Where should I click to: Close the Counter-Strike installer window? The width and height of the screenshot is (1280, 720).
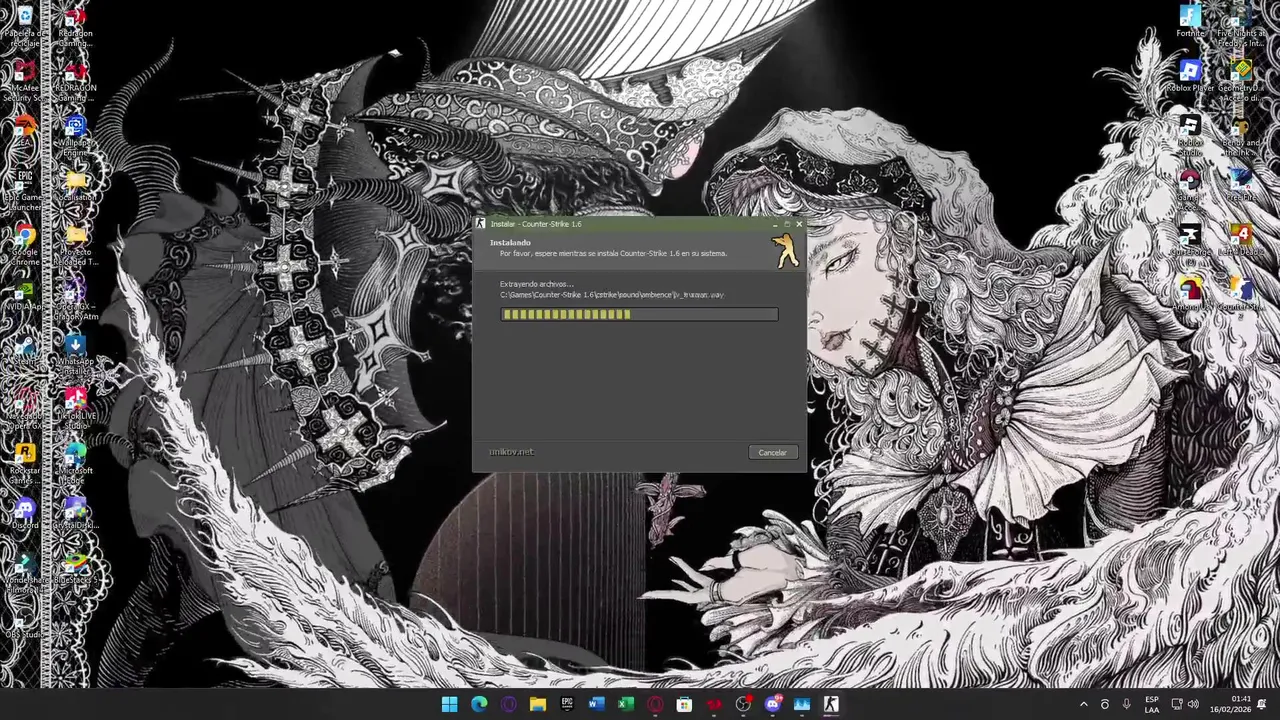(798, 224)
